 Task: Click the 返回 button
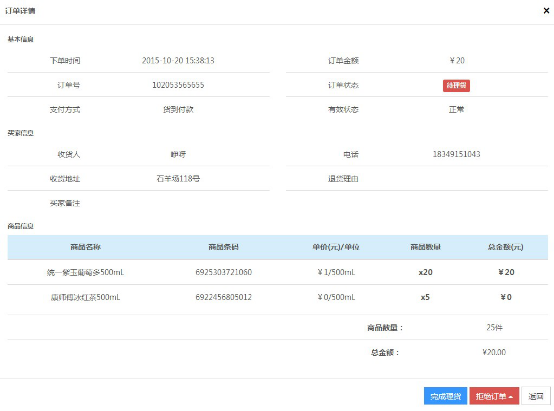point(536,396)
